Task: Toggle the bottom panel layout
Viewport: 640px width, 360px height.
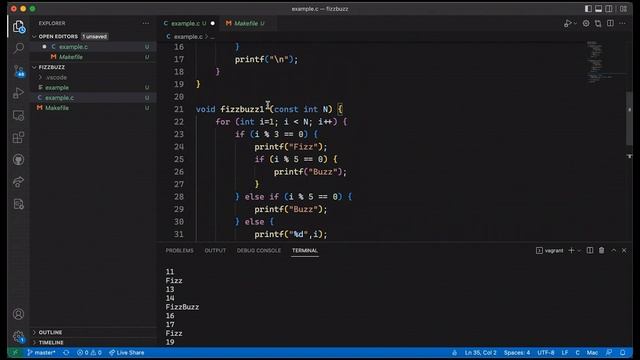Action: point(598,9)
